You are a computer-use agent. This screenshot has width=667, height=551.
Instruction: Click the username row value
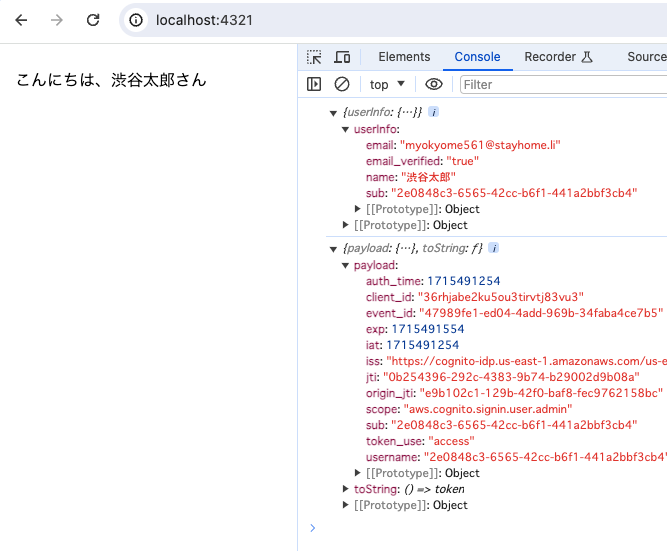coord(545,457)
